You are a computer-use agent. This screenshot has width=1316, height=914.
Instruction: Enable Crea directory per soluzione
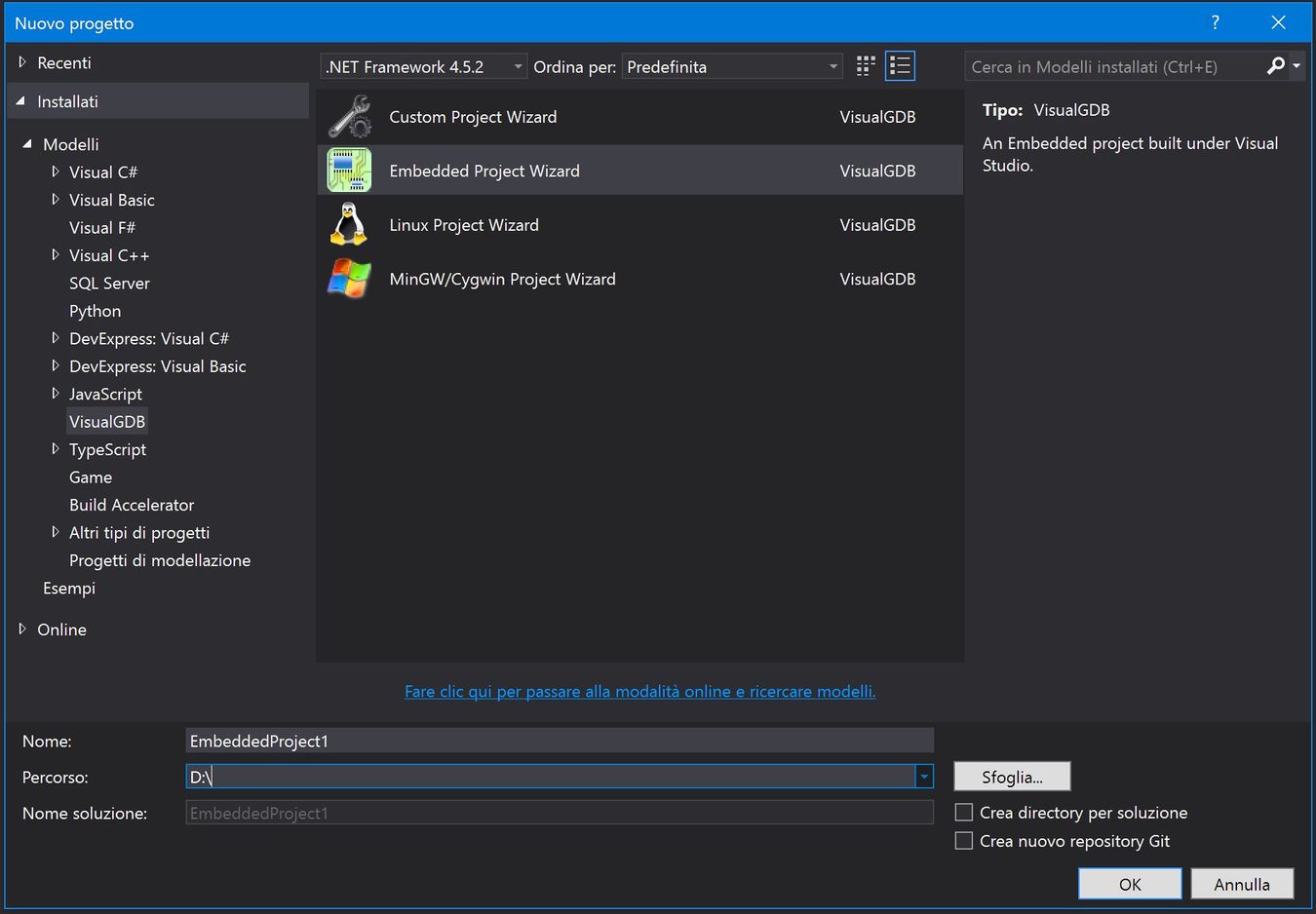(963, 812)
